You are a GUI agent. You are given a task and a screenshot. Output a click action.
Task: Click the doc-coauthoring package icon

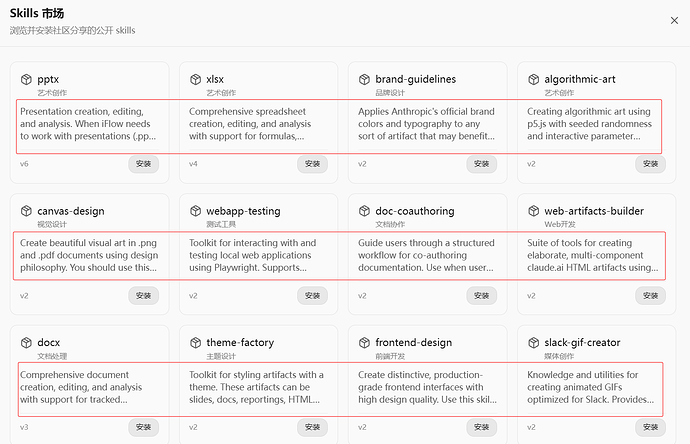pyautogui.click(x=364, y=211)
